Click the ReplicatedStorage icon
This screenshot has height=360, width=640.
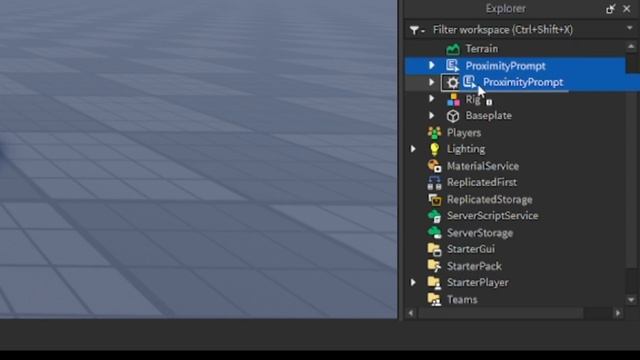(x=434, y=200)
